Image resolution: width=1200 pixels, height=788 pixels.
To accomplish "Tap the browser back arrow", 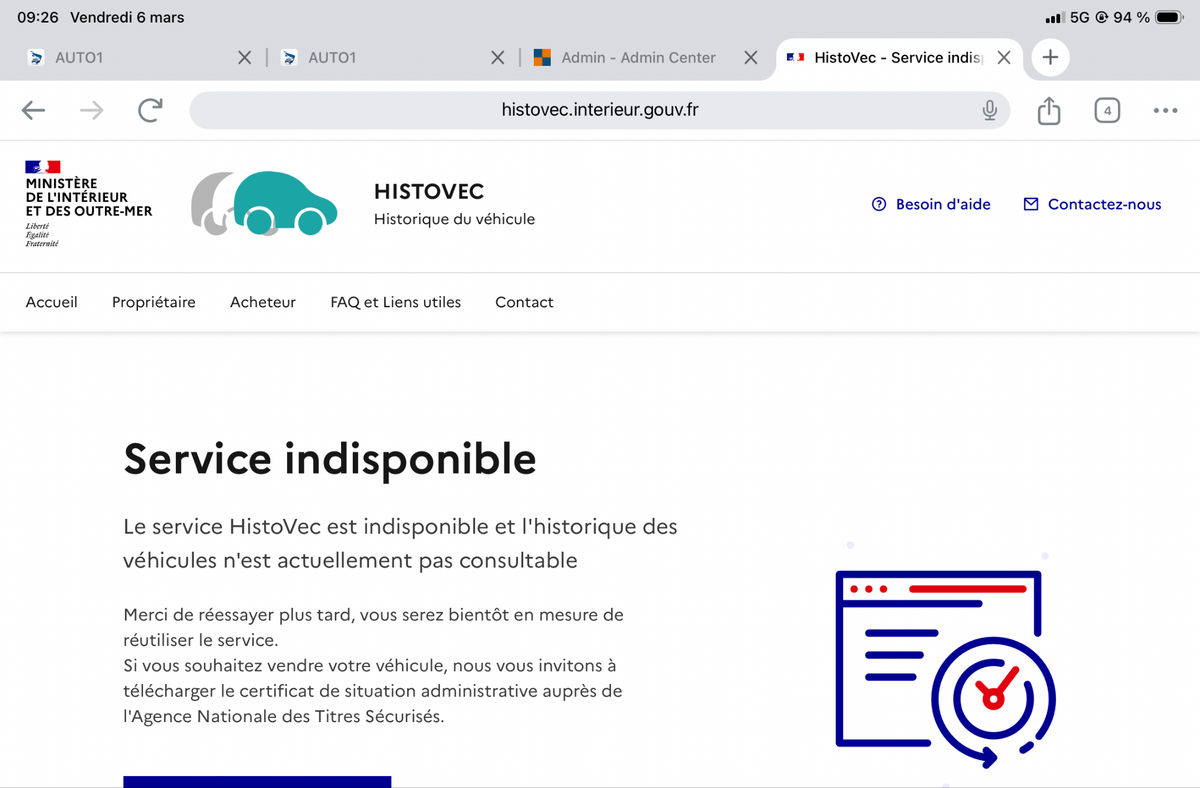I will coord(34,111).
